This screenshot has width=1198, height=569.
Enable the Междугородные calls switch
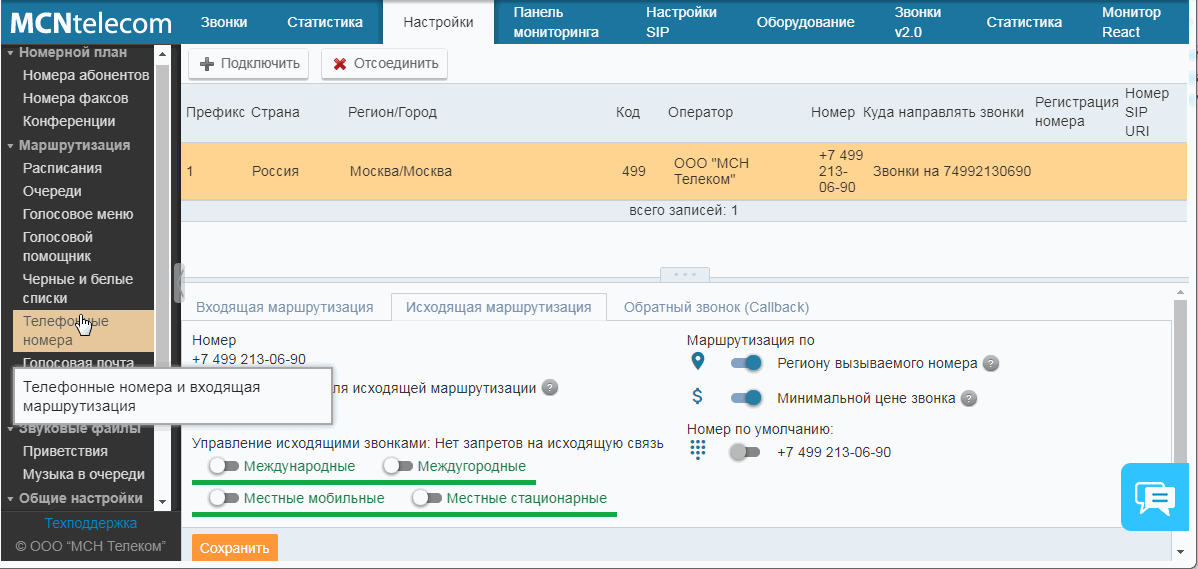tap(397, 466)
